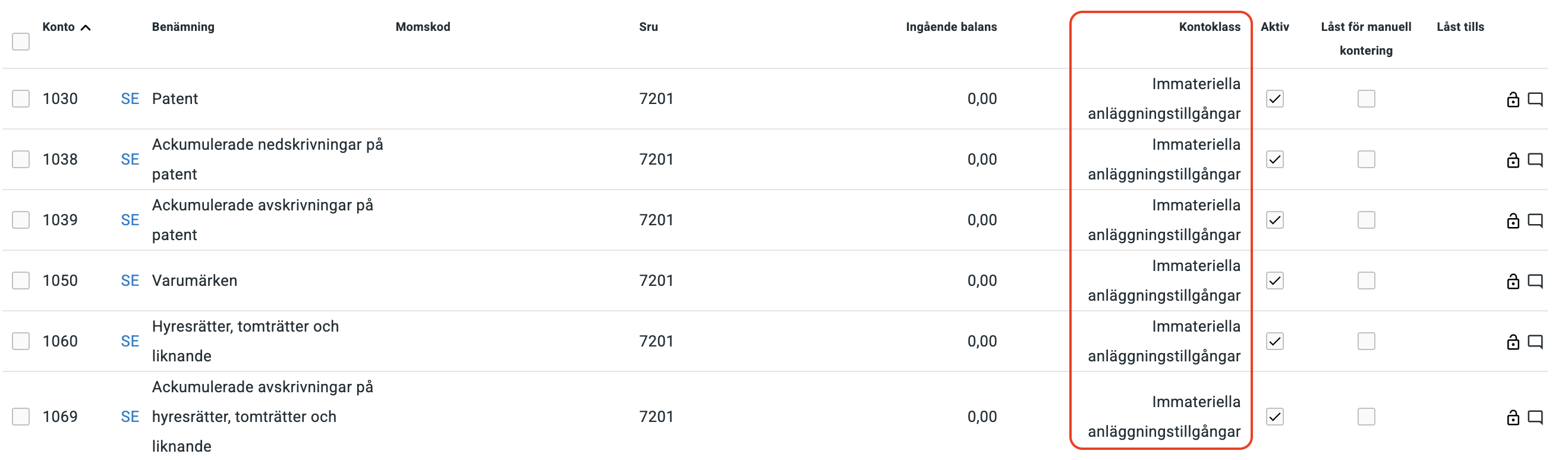Screen dimensions: 1568x460
Task: Tick the select-all checkbox in the header
Action: tap(21, 42)
